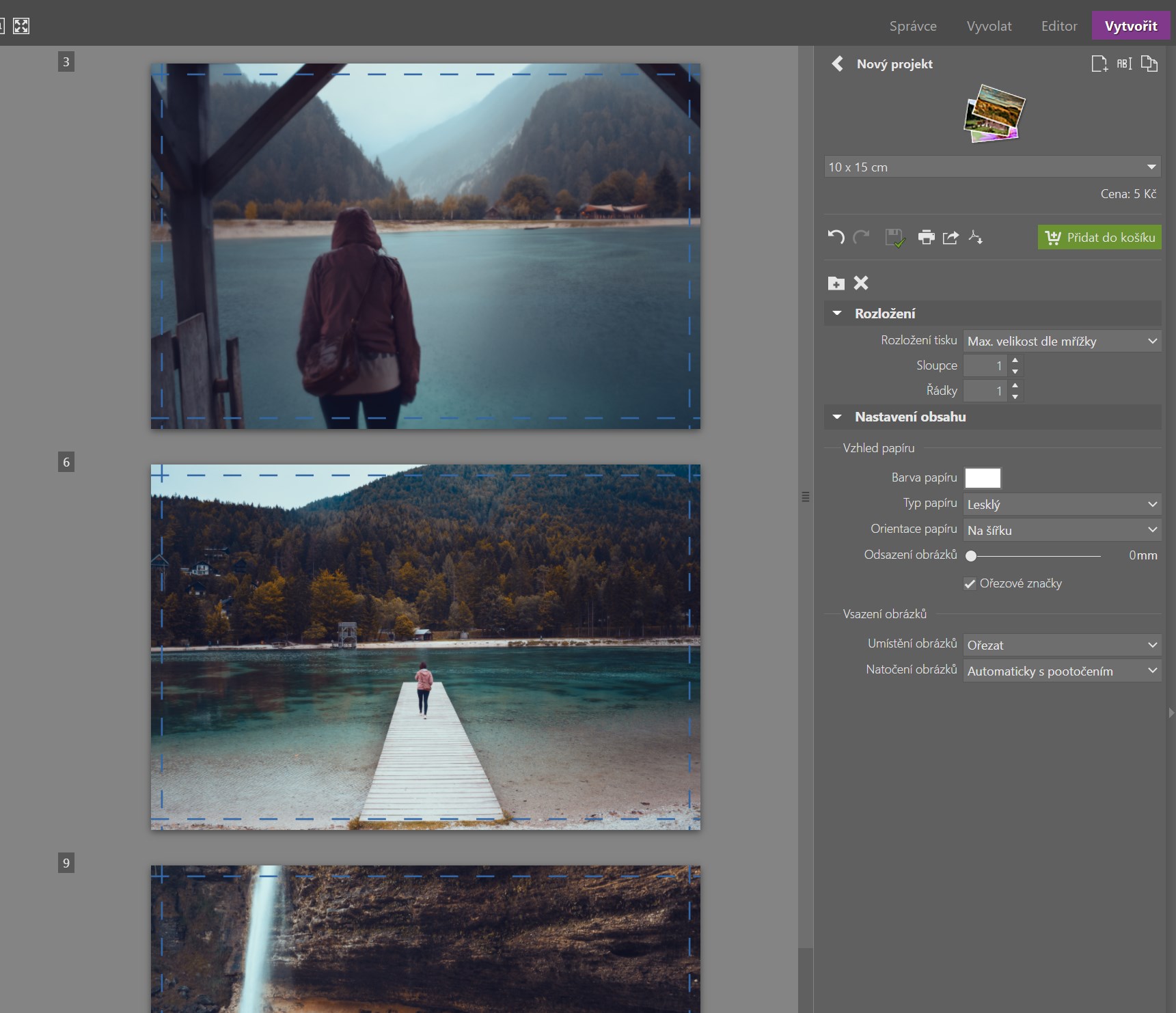The image size is (1176, 1013).
Task: Toggle the Ořezové značky checkbox
Action: (970, 583)
